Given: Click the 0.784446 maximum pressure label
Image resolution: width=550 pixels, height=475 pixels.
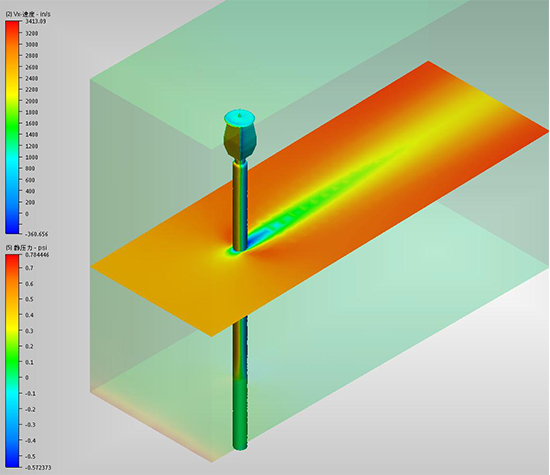Looking at the screenshot, I should coord(37,255).
